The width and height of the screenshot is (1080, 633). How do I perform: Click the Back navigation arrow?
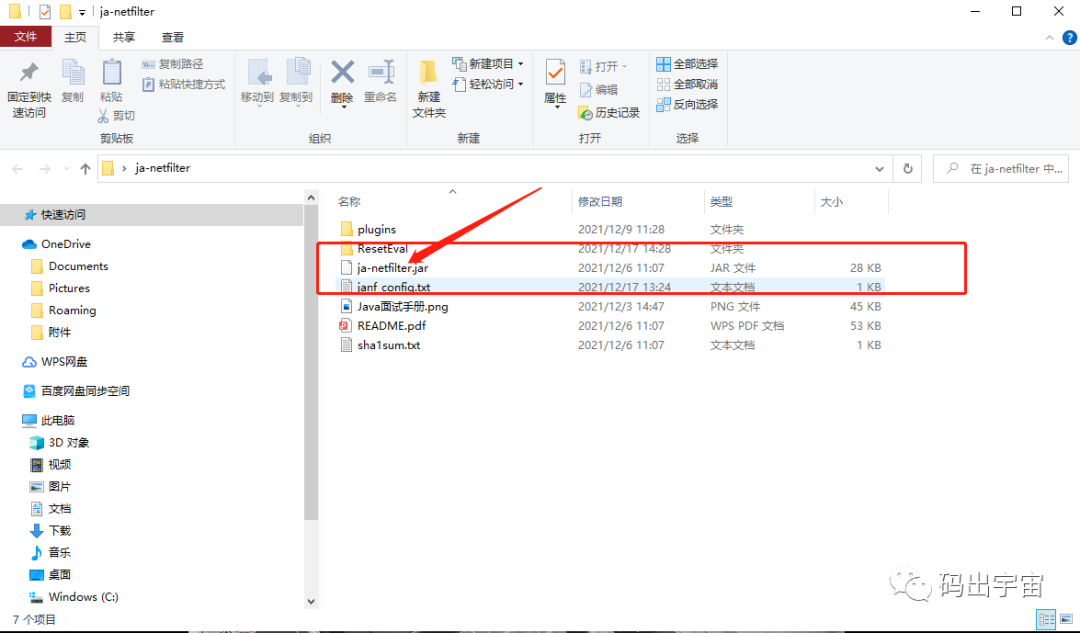18,169
